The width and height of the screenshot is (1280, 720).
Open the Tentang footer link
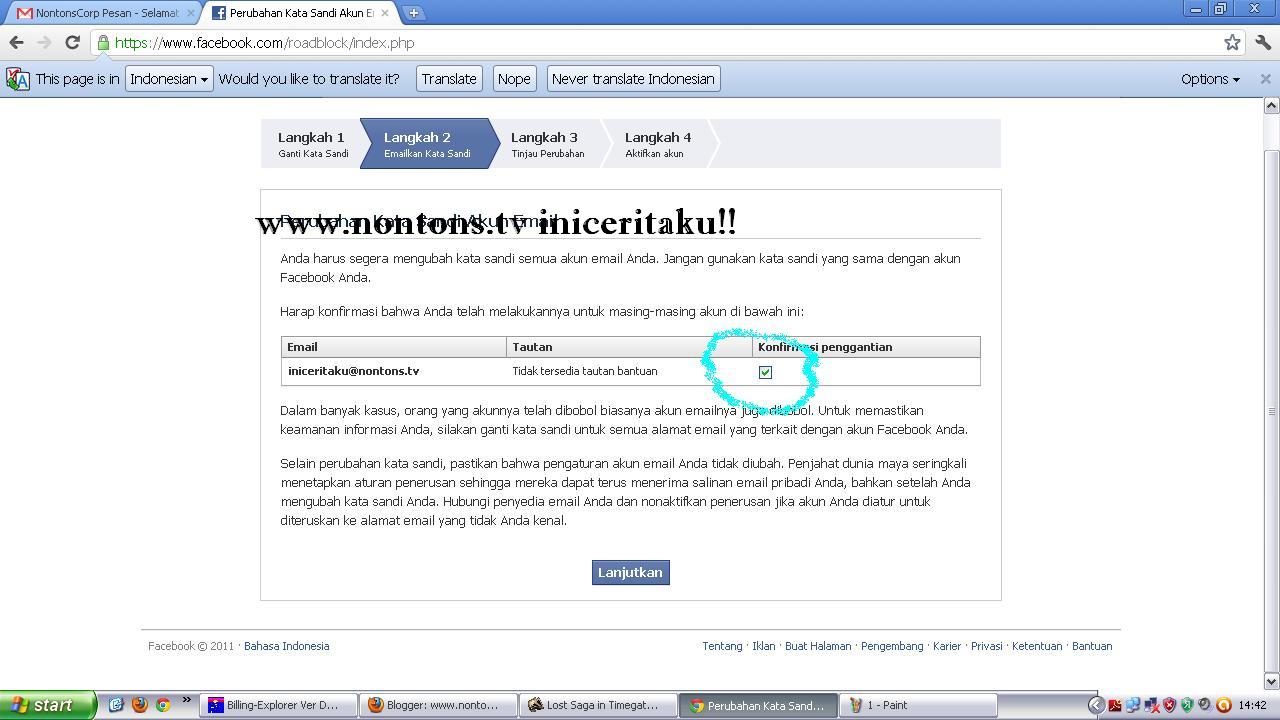click(722, 646)
